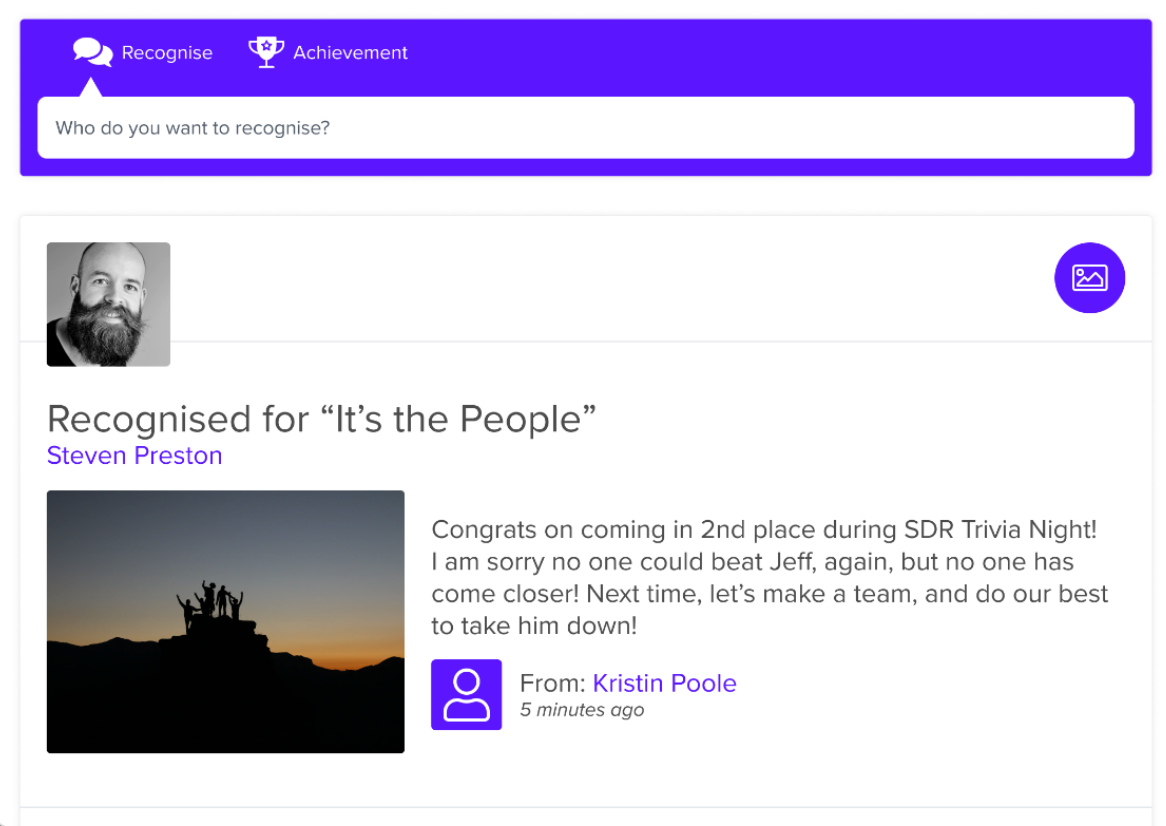The height and width of the screenshot is (826, 1166).
Task: Click the people silhouettes atop the rock
Action: coord(211,600)
